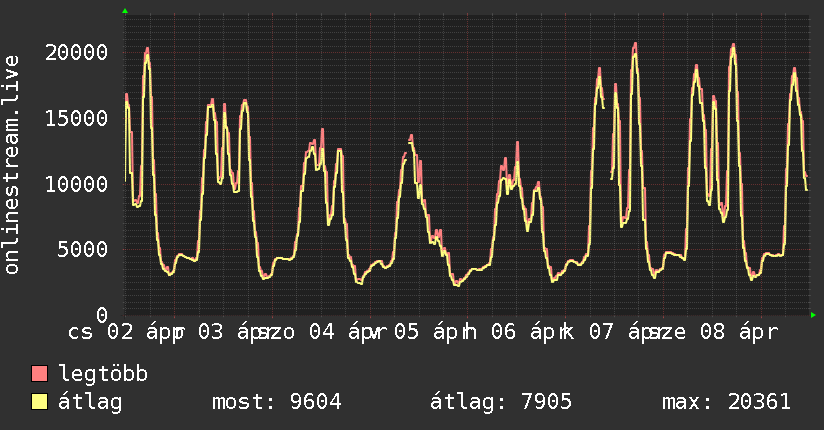Click the onlinestream.live vertical axis title

point(11,165)
